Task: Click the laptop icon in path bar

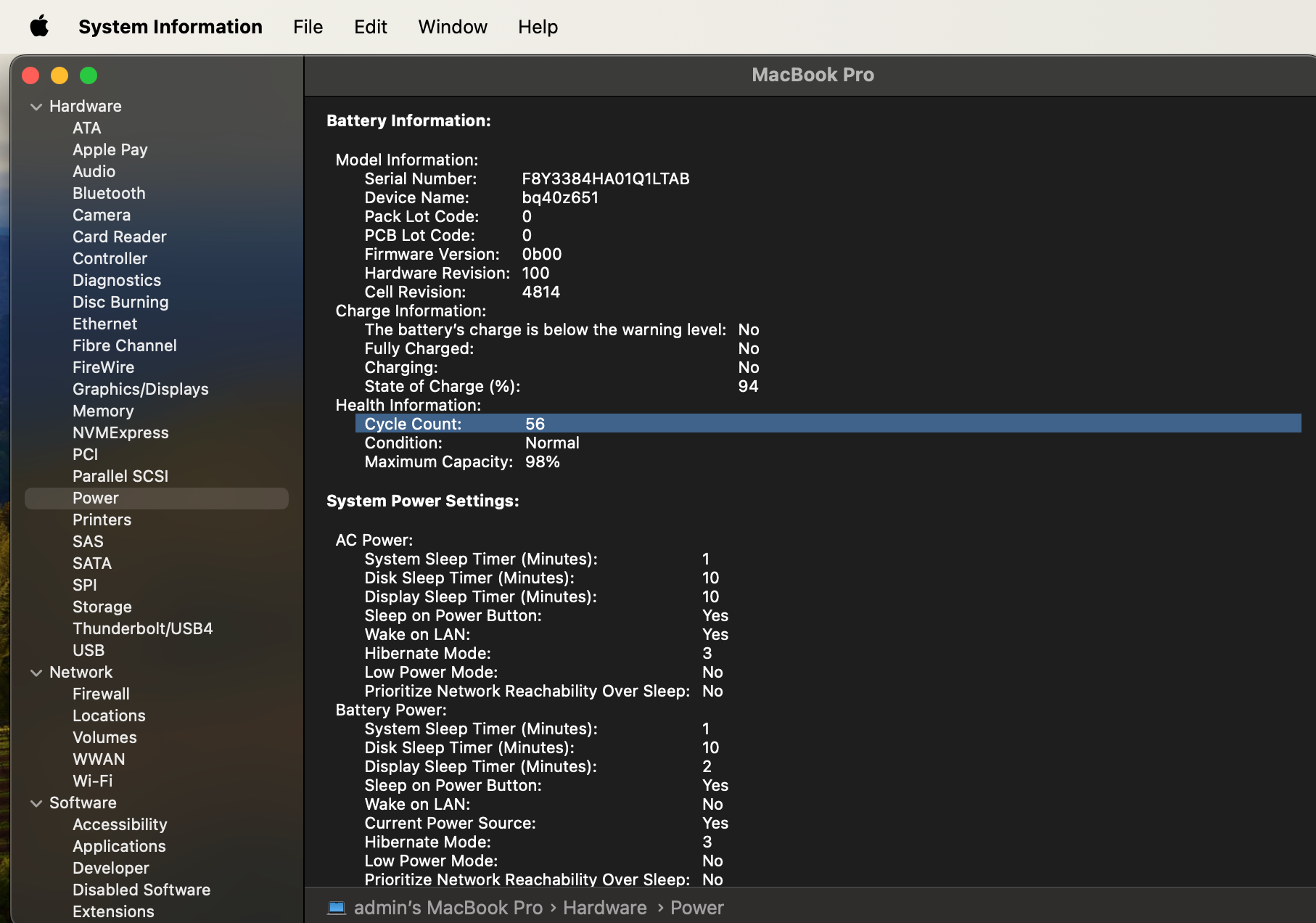Action: click(337, 908)
